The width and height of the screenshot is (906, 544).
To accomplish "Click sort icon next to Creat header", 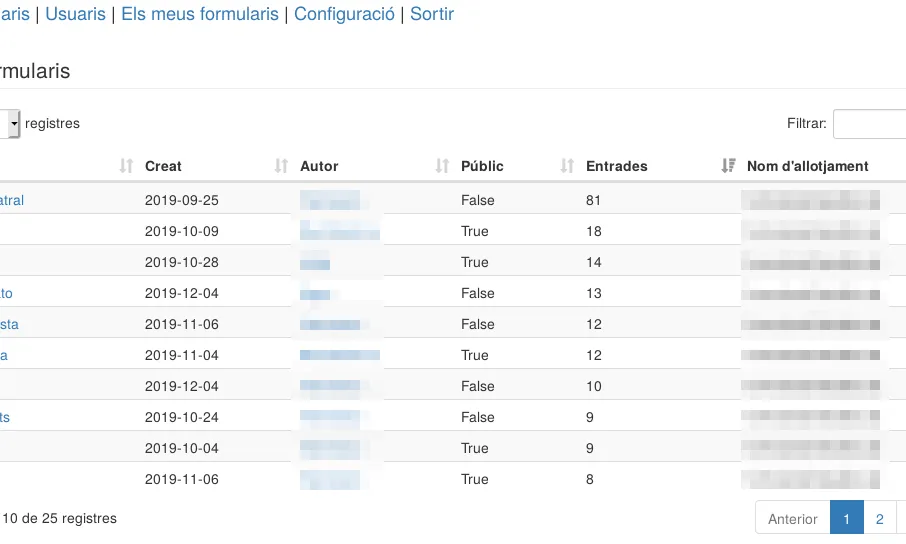I will click(x=282, y=166).
